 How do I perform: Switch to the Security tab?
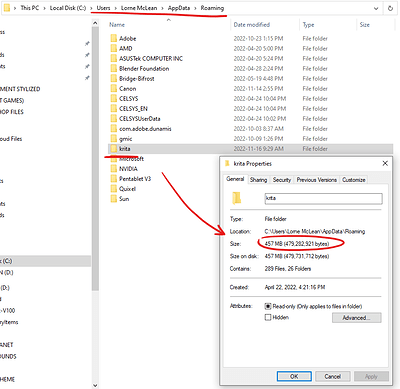[282, 180]
